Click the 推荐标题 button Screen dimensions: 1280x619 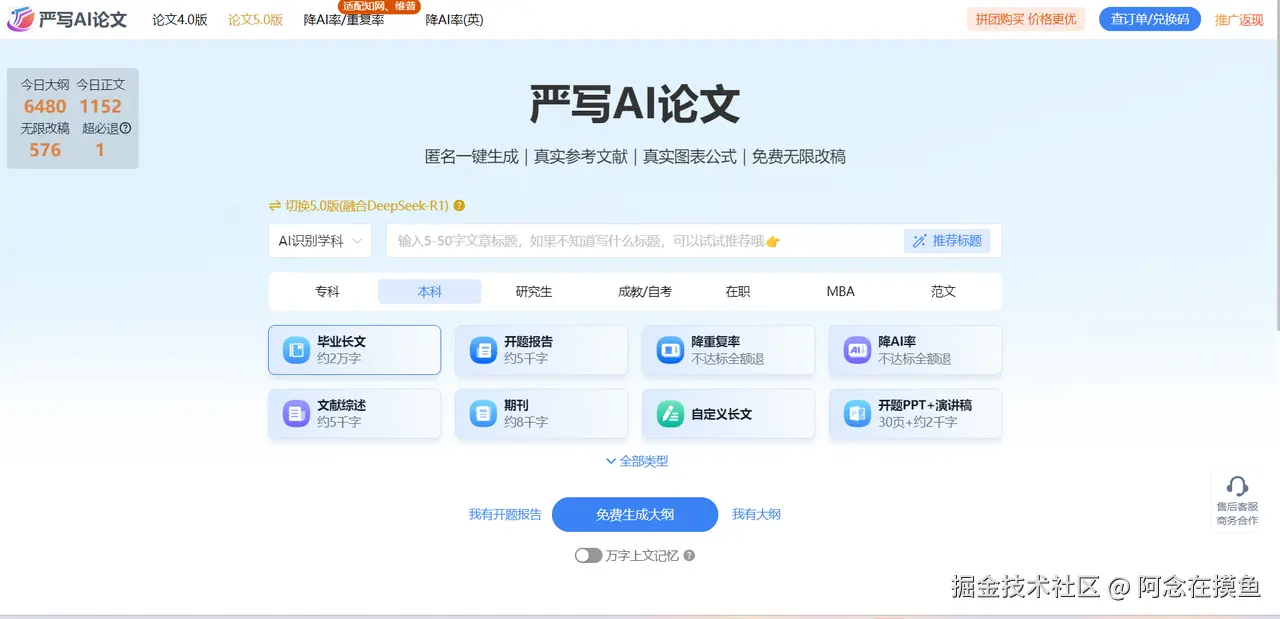point(947,241)
